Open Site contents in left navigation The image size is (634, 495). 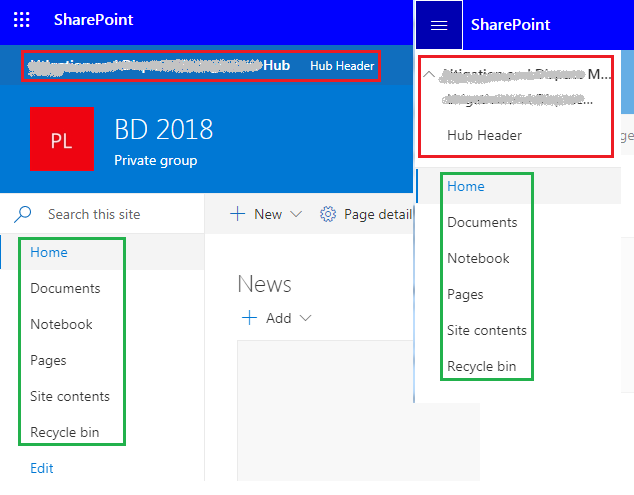[x=70, y=396]
